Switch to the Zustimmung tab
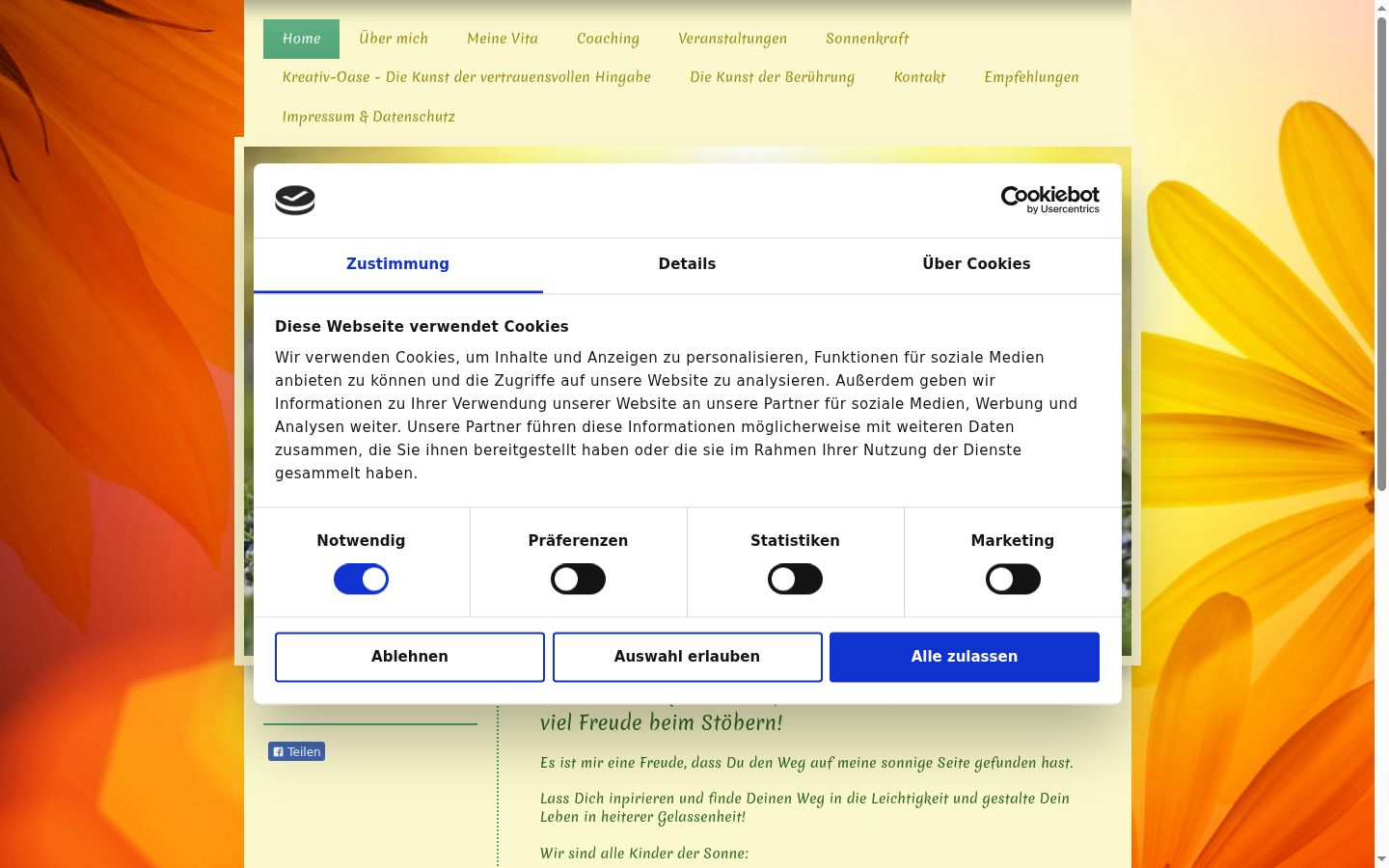The width and height of the screenshot is (1389, 868). pos(397,264)
